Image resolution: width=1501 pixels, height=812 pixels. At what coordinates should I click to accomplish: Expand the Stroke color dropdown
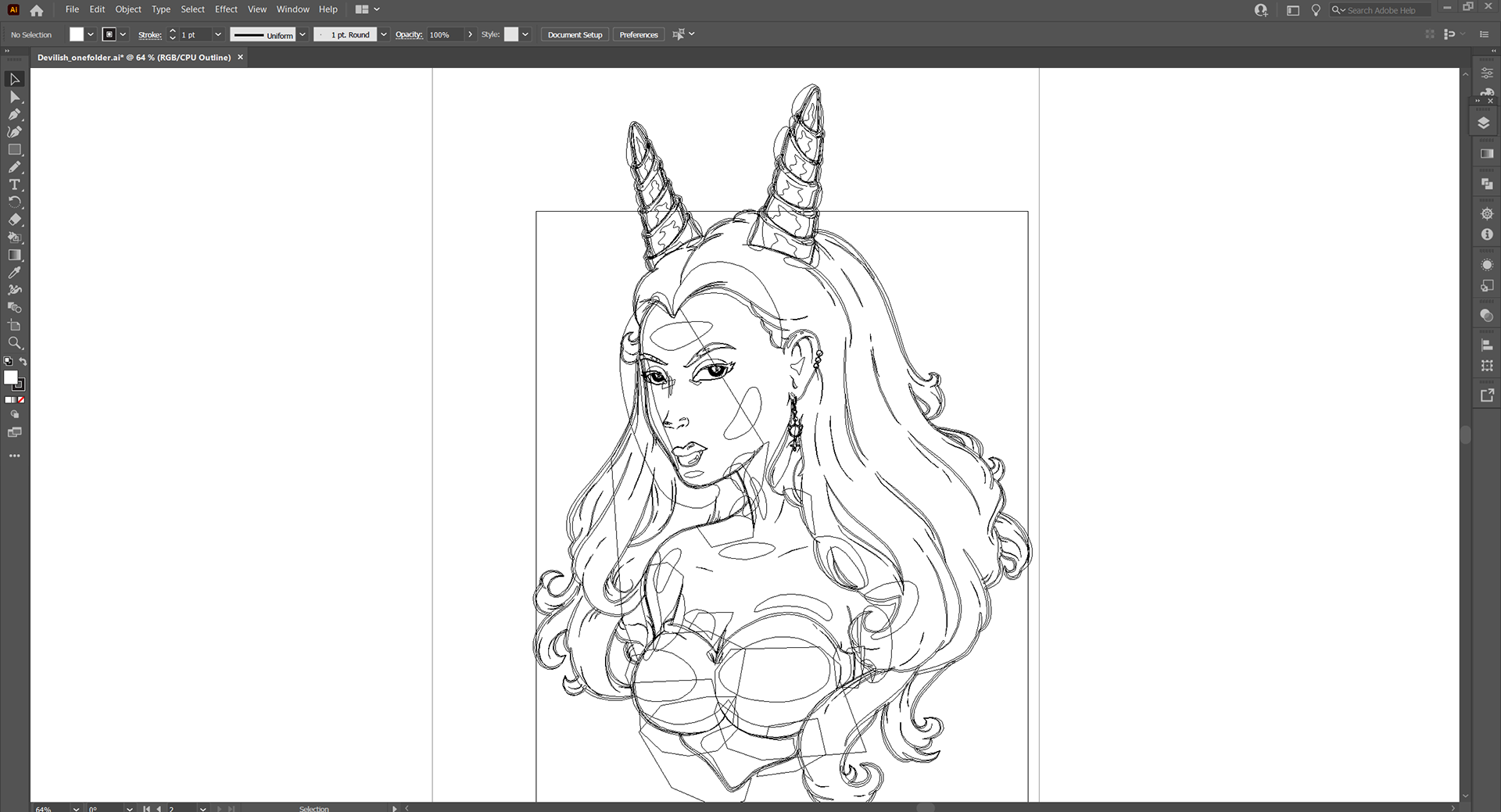tap(123, 34)
